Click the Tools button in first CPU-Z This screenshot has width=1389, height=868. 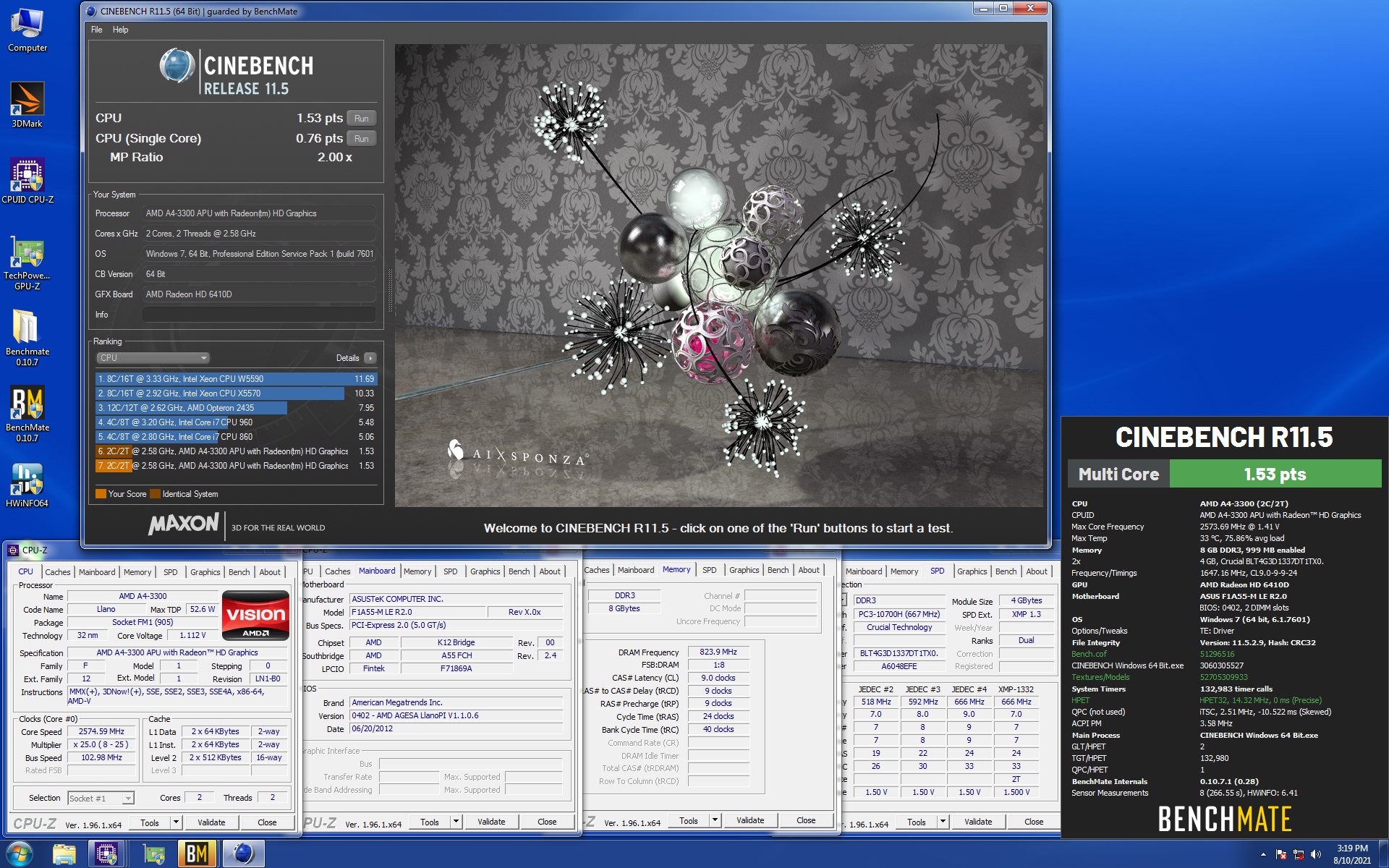(x=150, y=822)
